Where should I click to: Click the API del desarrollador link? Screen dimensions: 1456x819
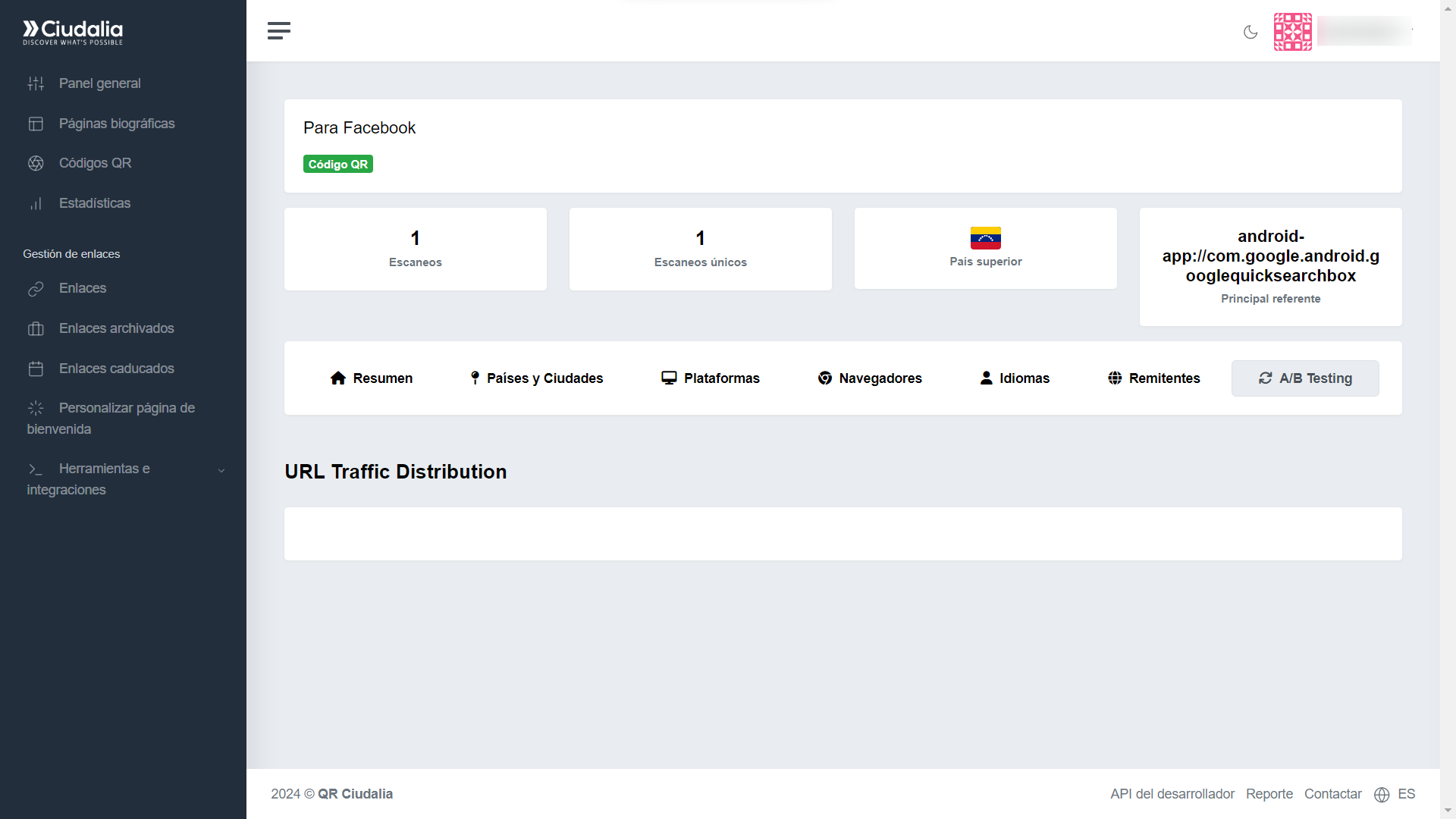(1171, 794)
